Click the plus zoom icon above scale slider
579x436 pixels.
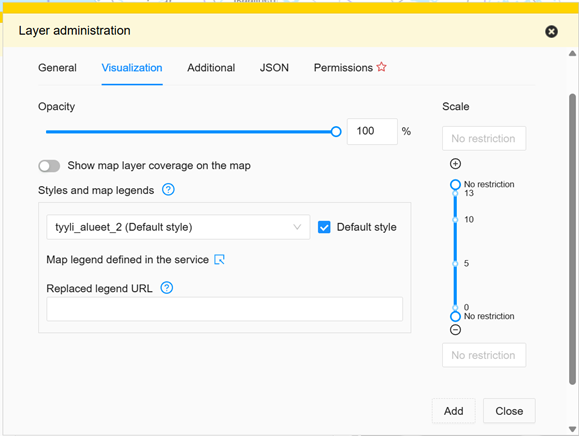(455, 164)
